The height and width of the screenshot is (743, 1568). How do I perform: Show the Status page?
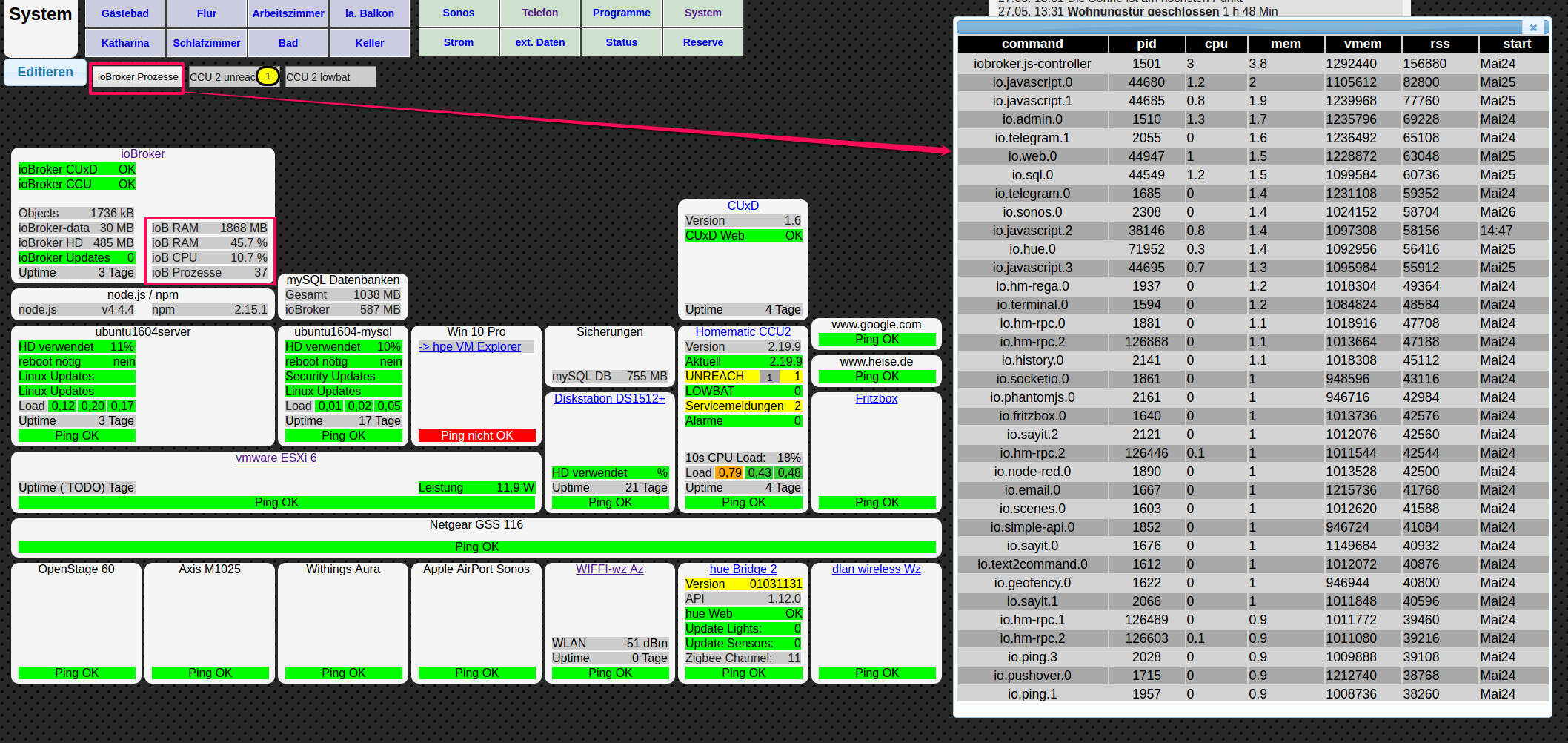(622, 42)
